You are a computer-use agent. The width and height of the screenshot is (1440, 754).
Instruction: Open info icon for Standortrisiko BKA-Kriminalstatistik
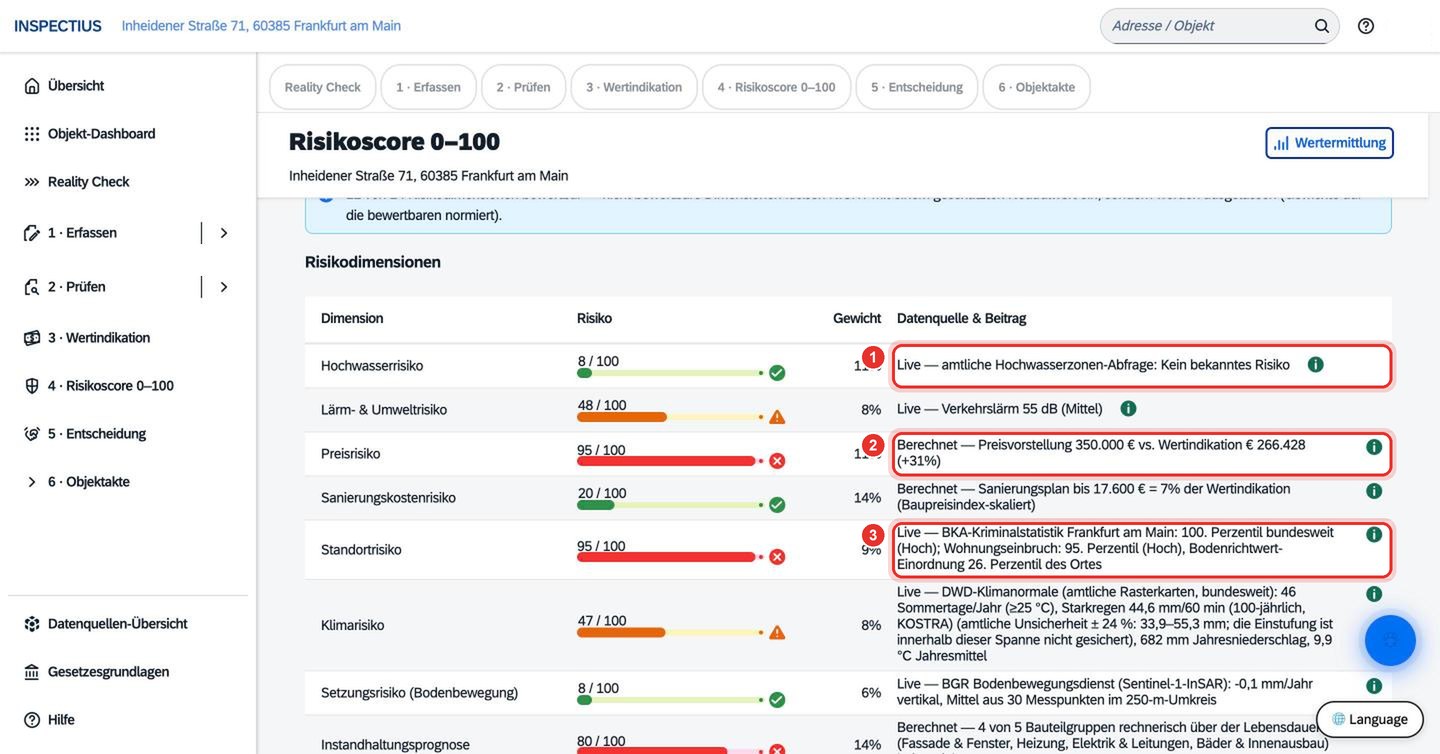(x=1374, y=534)
